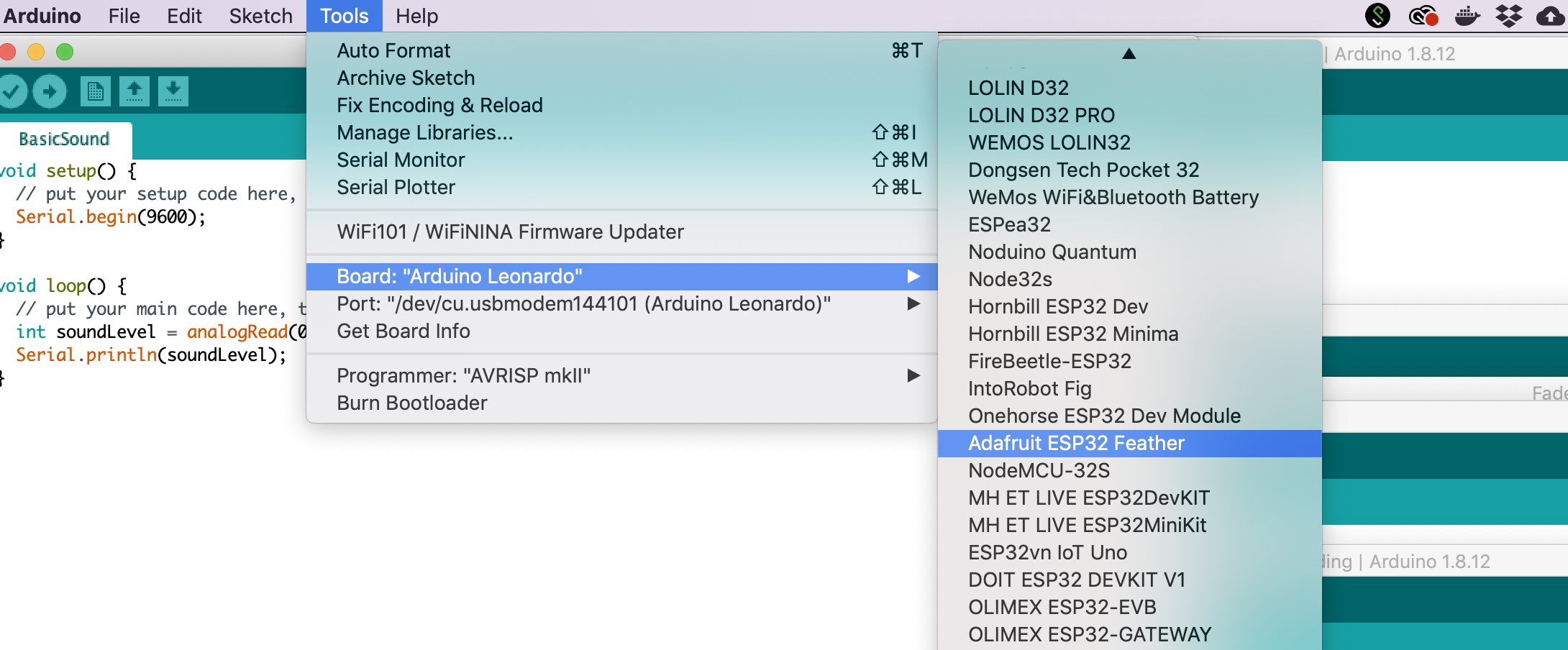The height and width of the screenshot is (650, 1568).
Task: Select Noduino Quantum board
Action: [1130, 252]
